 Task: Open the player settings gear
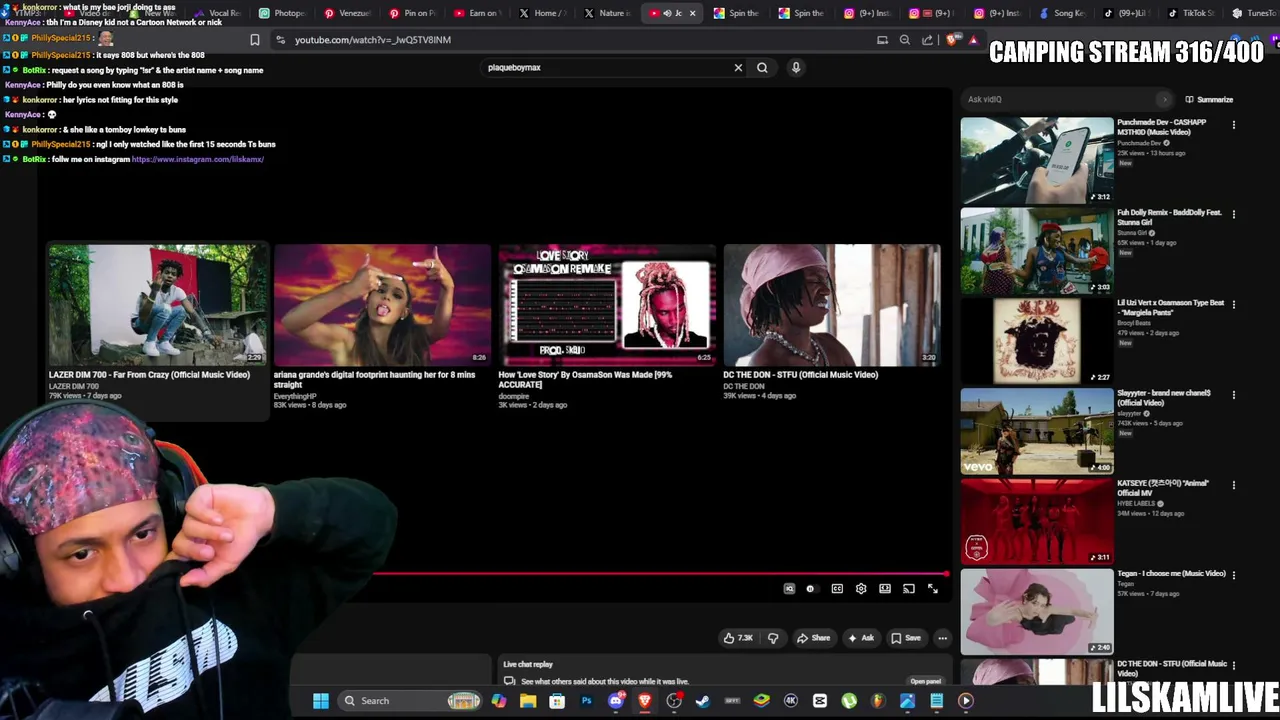(861, 589)
